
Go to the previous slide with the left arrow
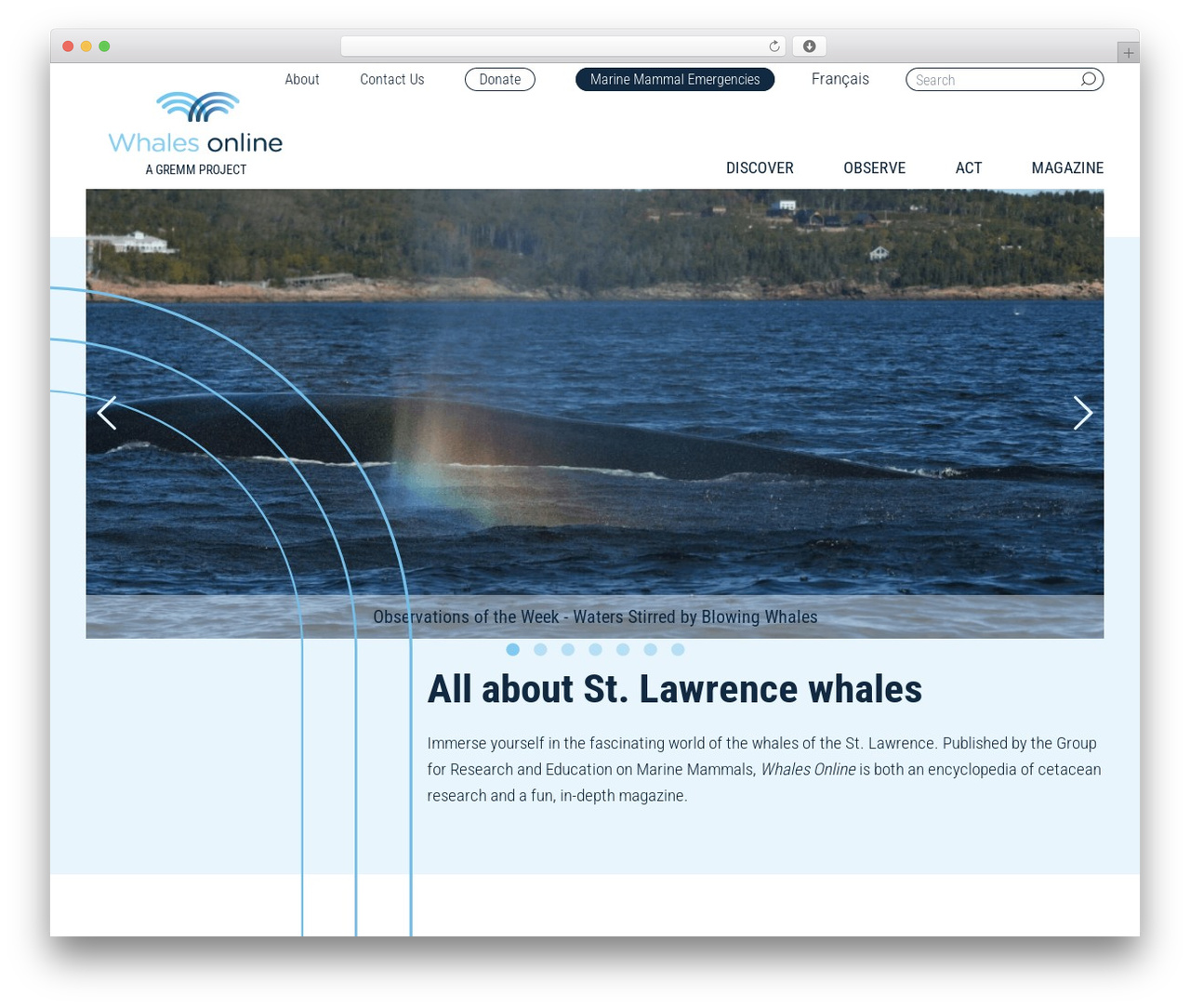pyautogui.click(x=107, y=413)
